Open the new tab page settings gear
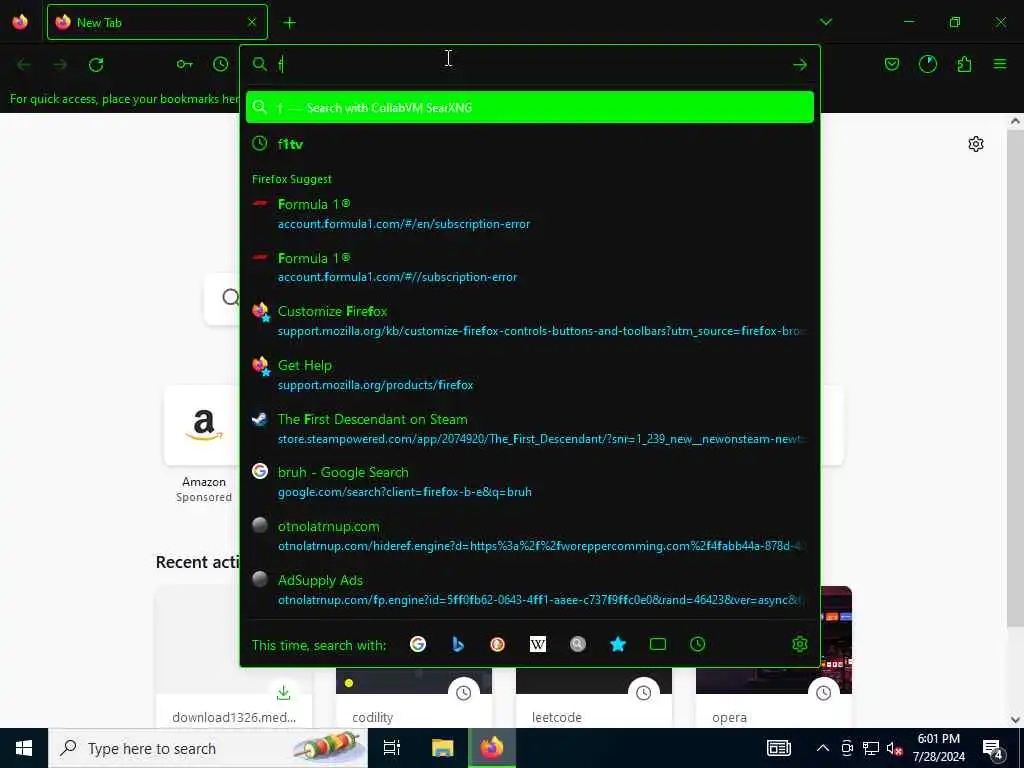The image size is (1024, 768). [975, 144]
